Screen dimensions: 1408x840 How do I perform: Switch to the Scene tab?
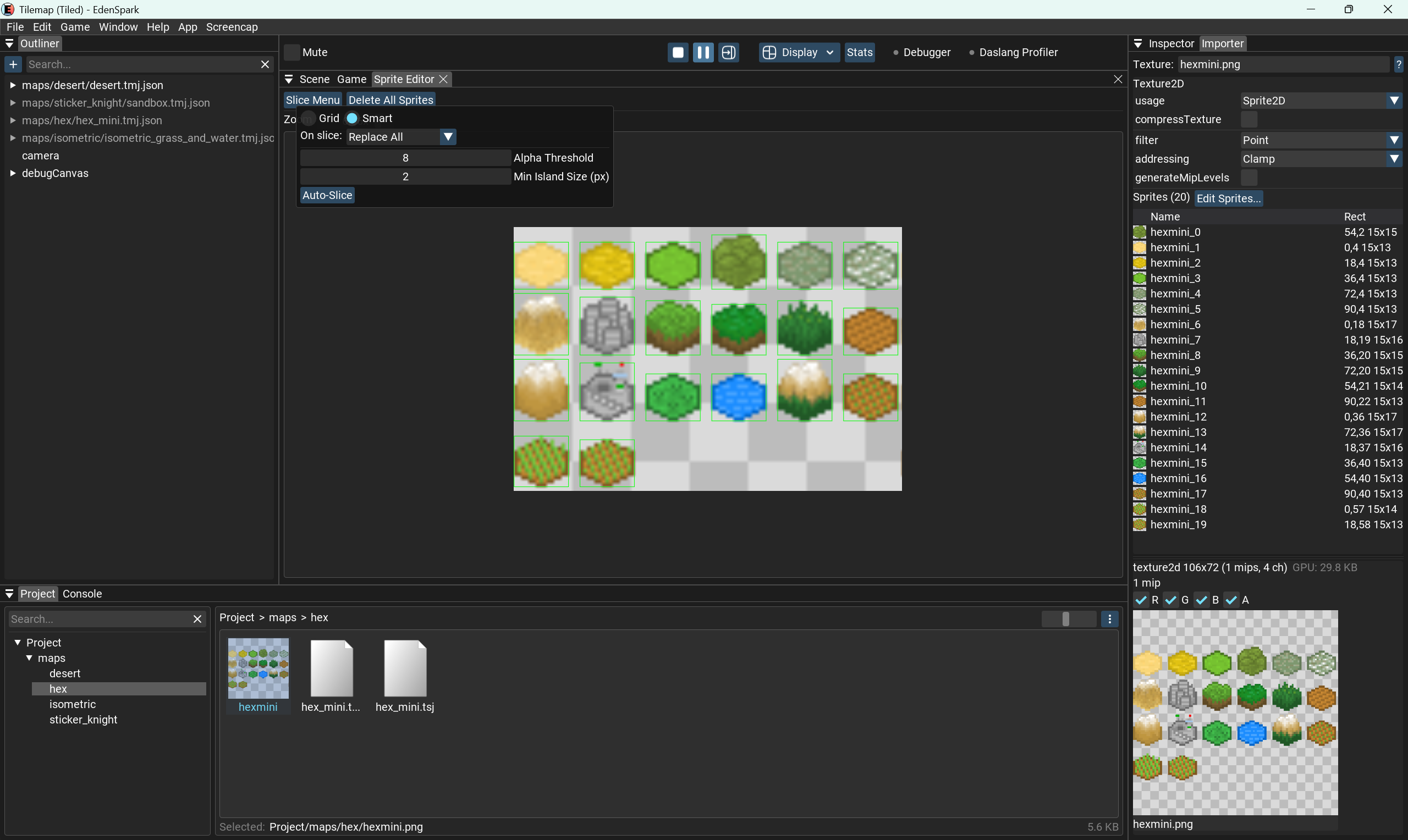click(x=314, y=79)
